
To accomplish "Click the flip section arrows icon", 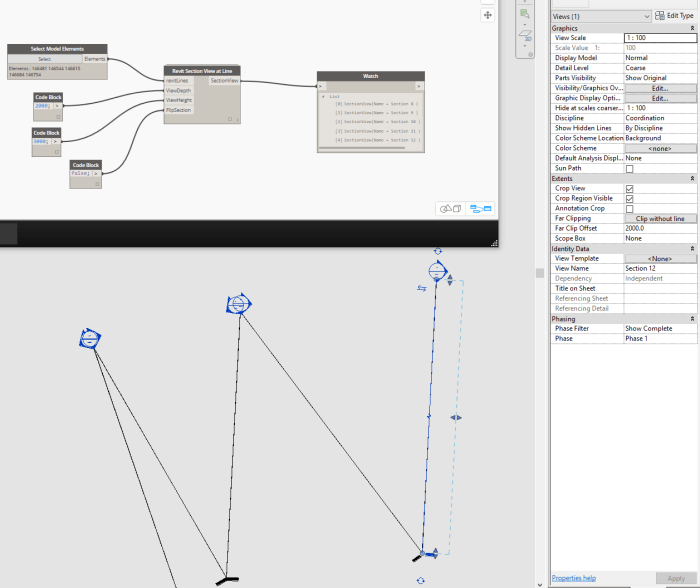I will [x=422, y=288].
